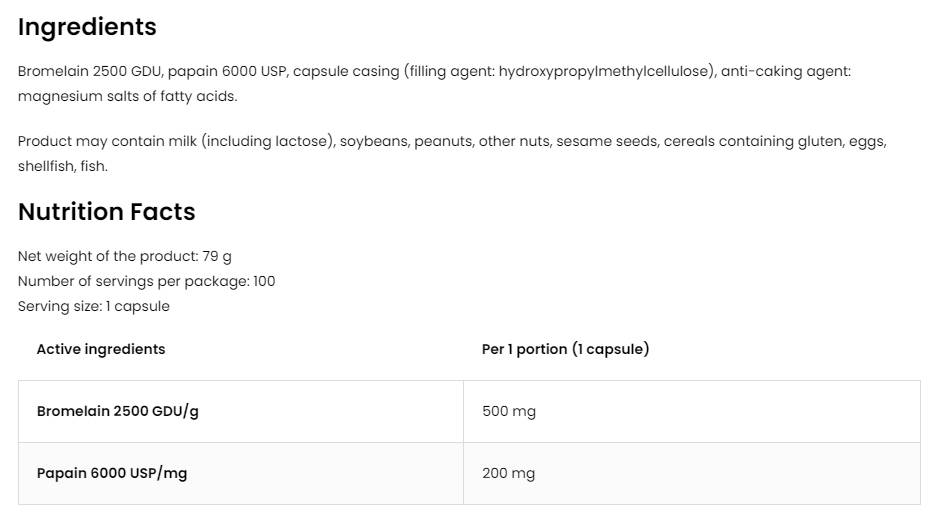This screenshot has width=939, height=522.
Task: Click the "Bromelain 2500 GDU/g" table cell
Action: 118,411
